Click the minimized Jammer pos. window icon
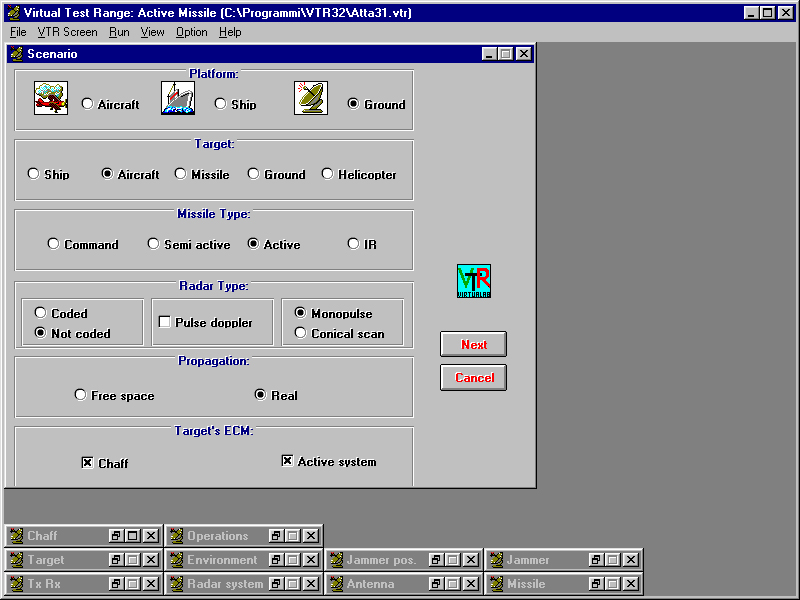 336,560
